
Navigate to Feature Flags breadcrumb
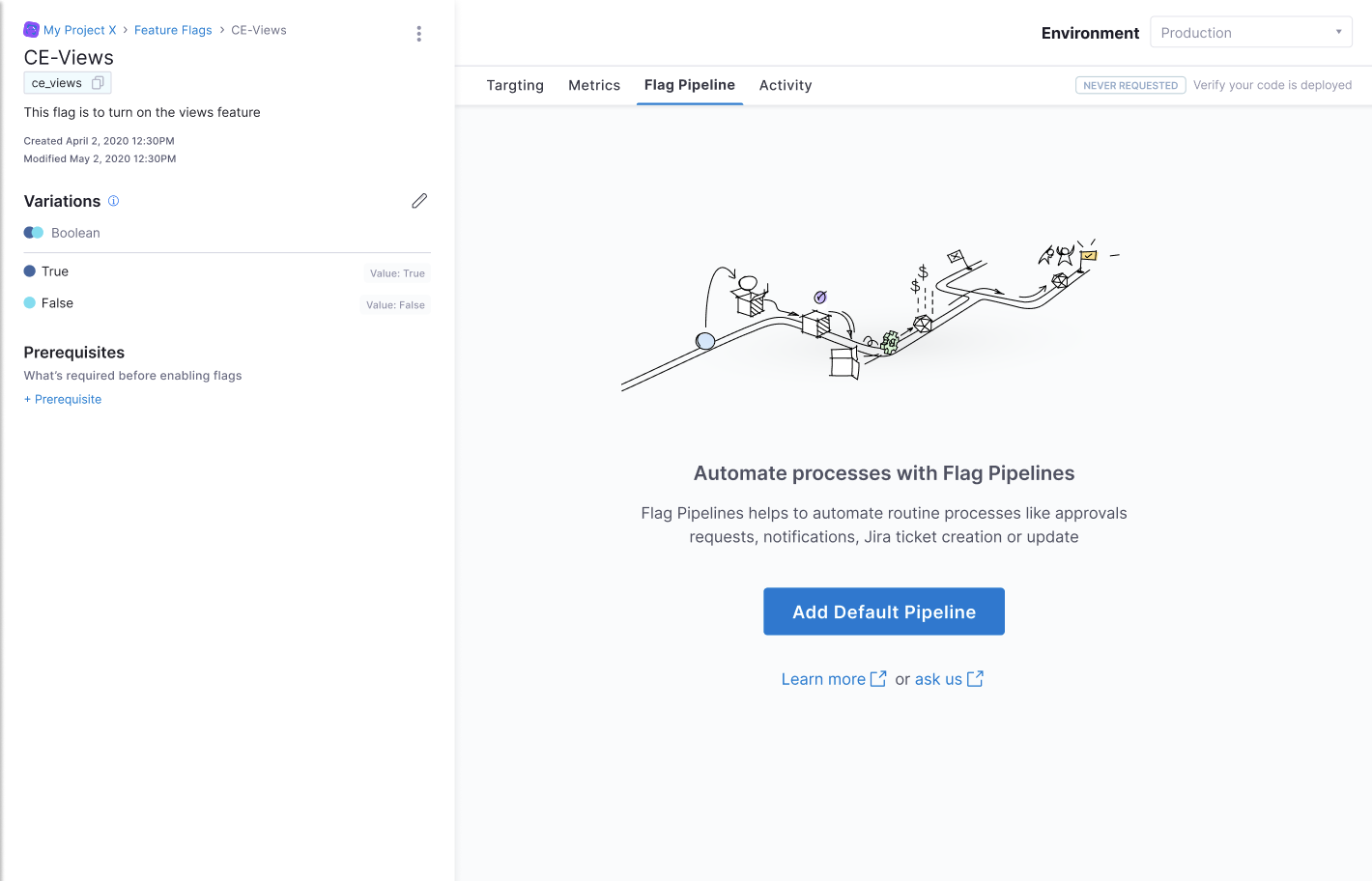pos(173,30)
